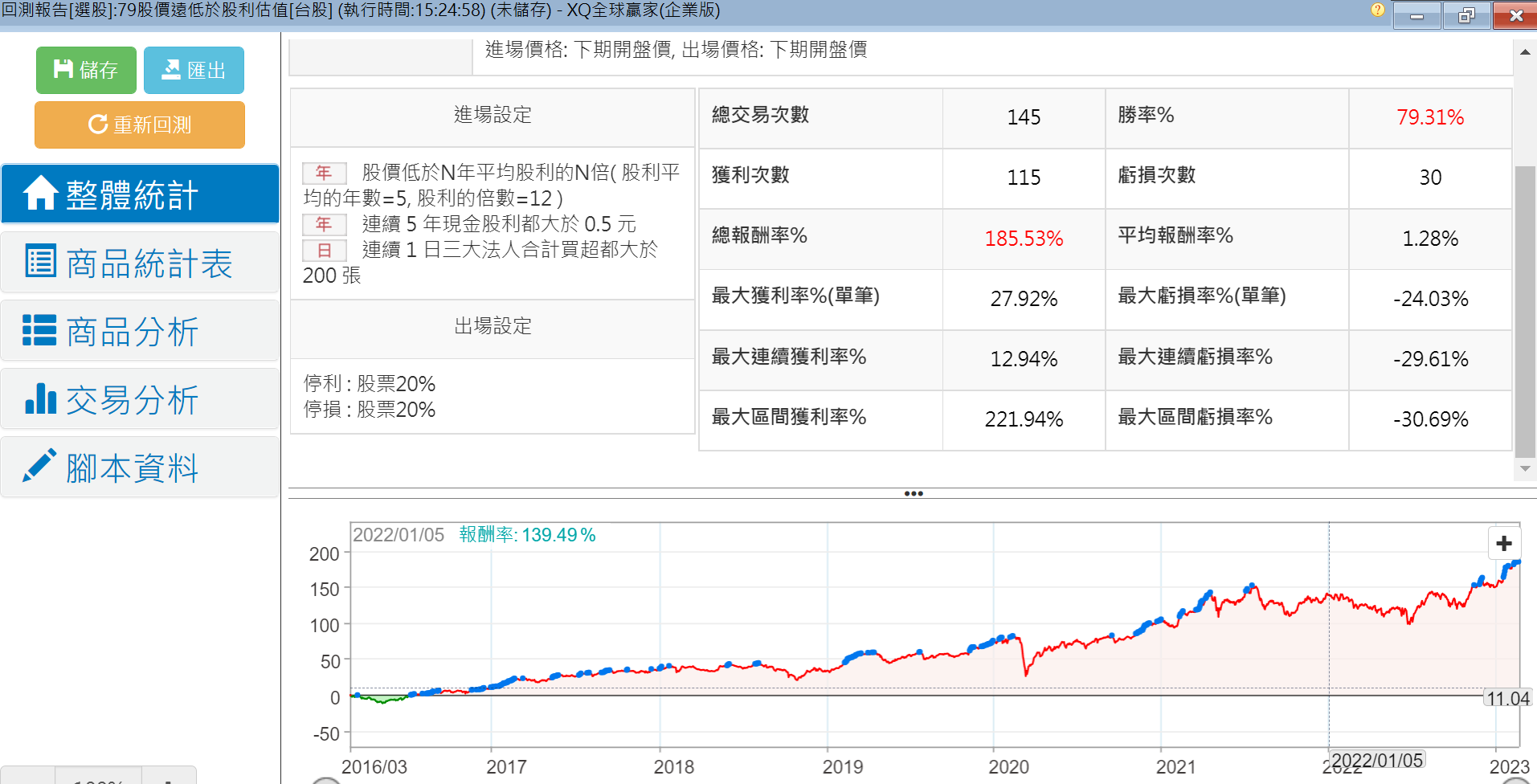Click the yellow help question mark icon

point(1377,10)
